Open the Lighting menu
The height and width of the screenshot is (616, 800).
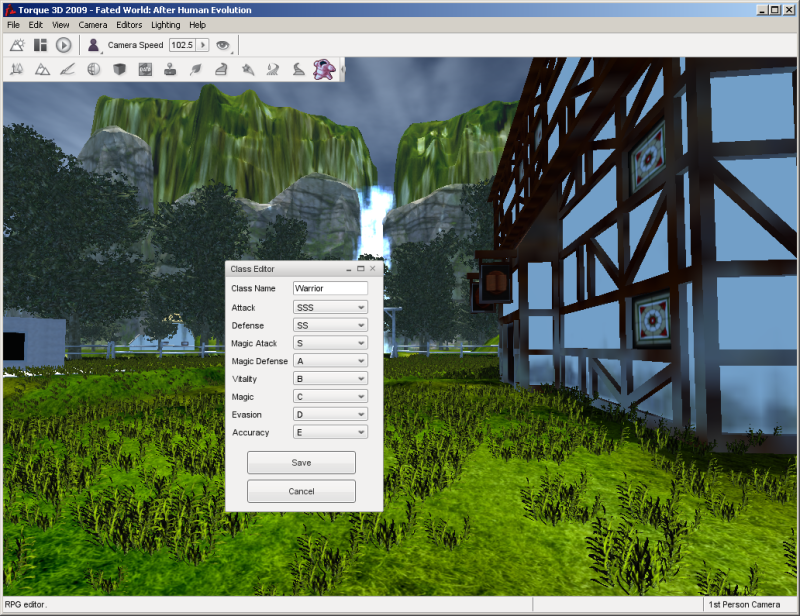[166, 24]
